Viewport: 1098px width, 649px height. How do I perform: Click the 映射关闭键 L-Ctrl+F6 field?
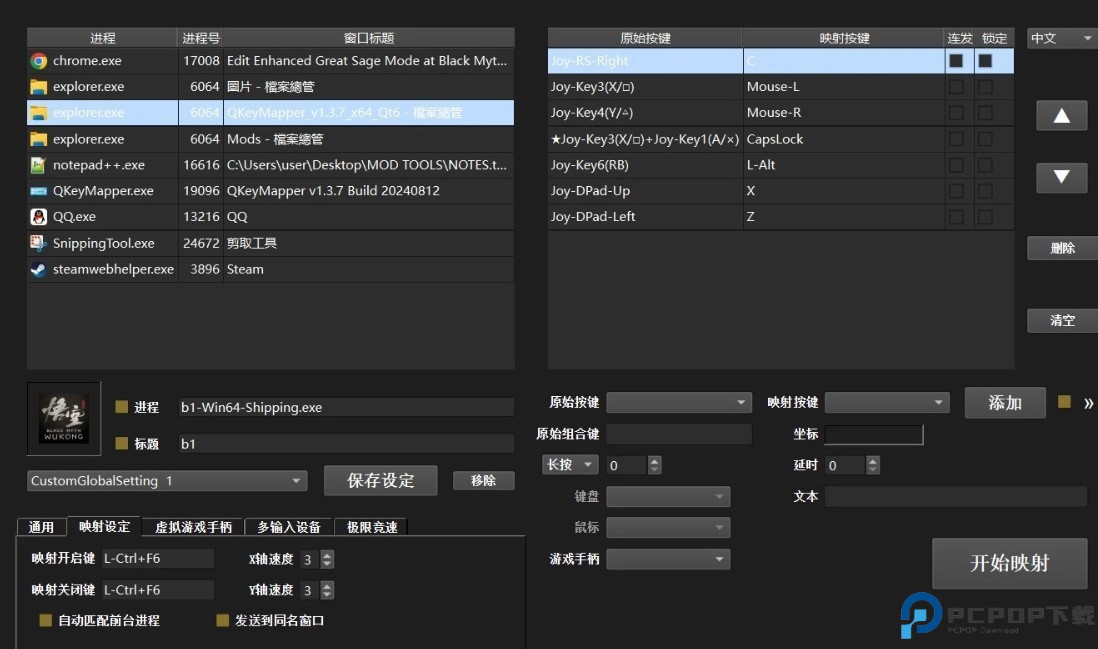tap(158, 590)
